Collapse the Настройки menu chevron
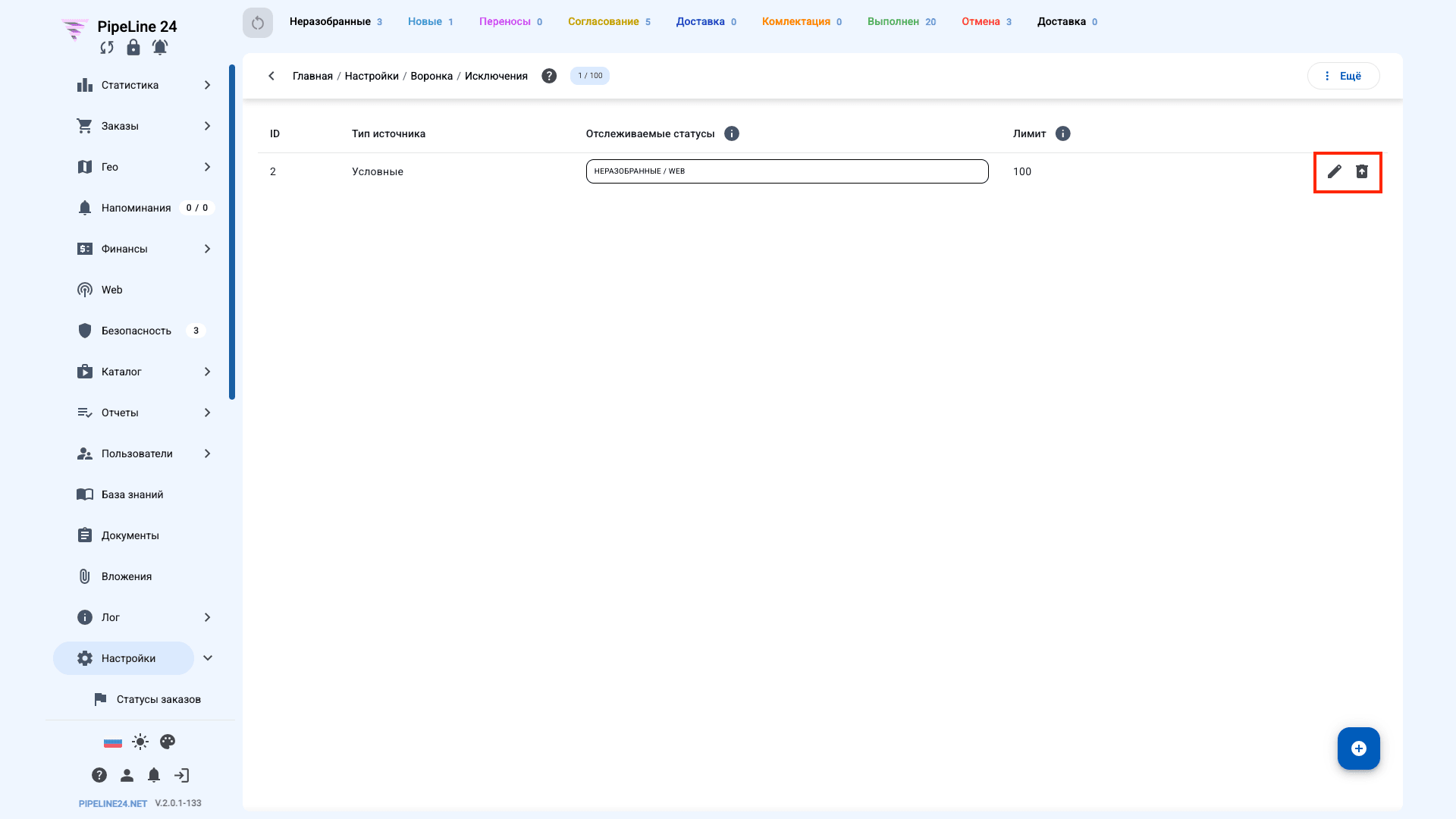Screen dimensions: 1456x819 click(x=208, y=658)
